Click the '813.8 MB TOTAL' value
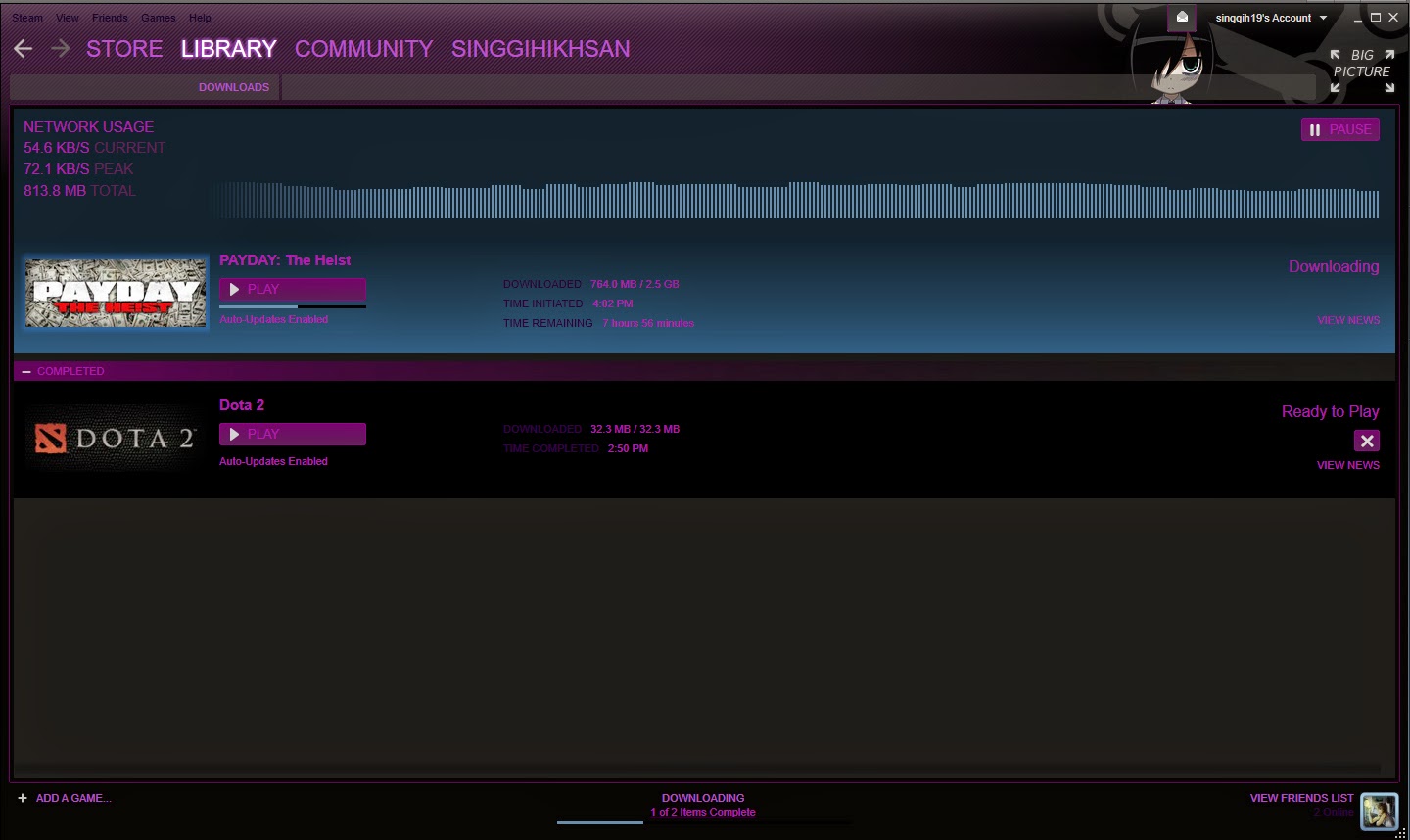Image resolution: width=1410 pixels, height=840 pixels. coord(79,191)
